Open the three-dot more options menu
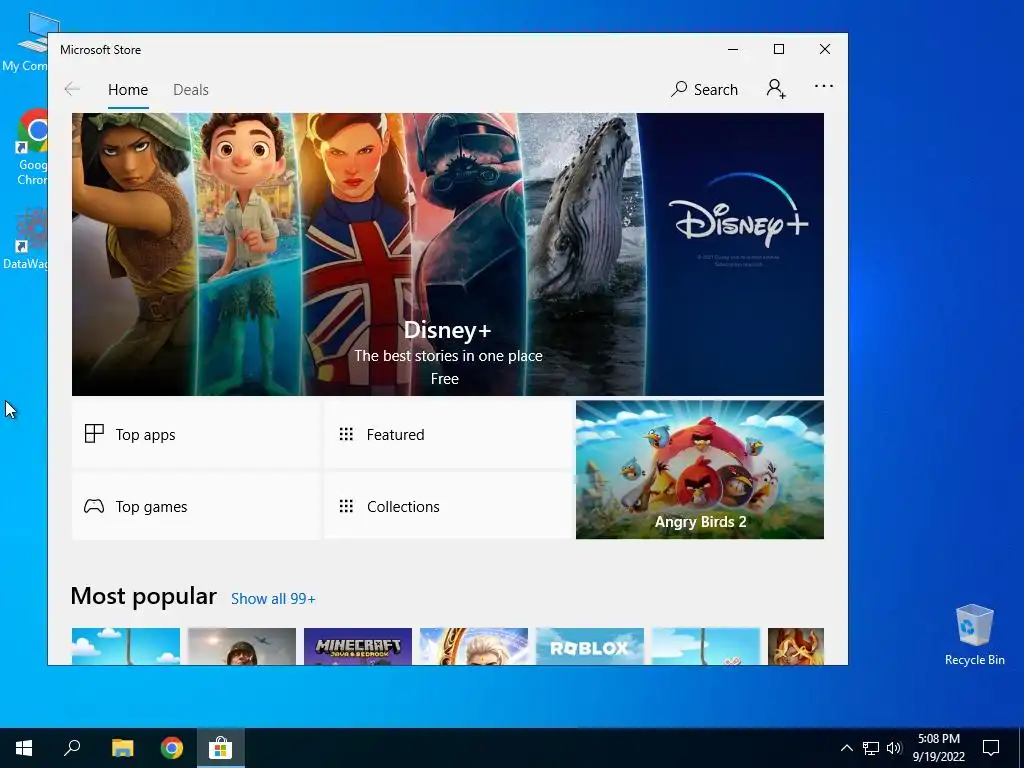Screen dimensions: 1024x768 (824, 86)
